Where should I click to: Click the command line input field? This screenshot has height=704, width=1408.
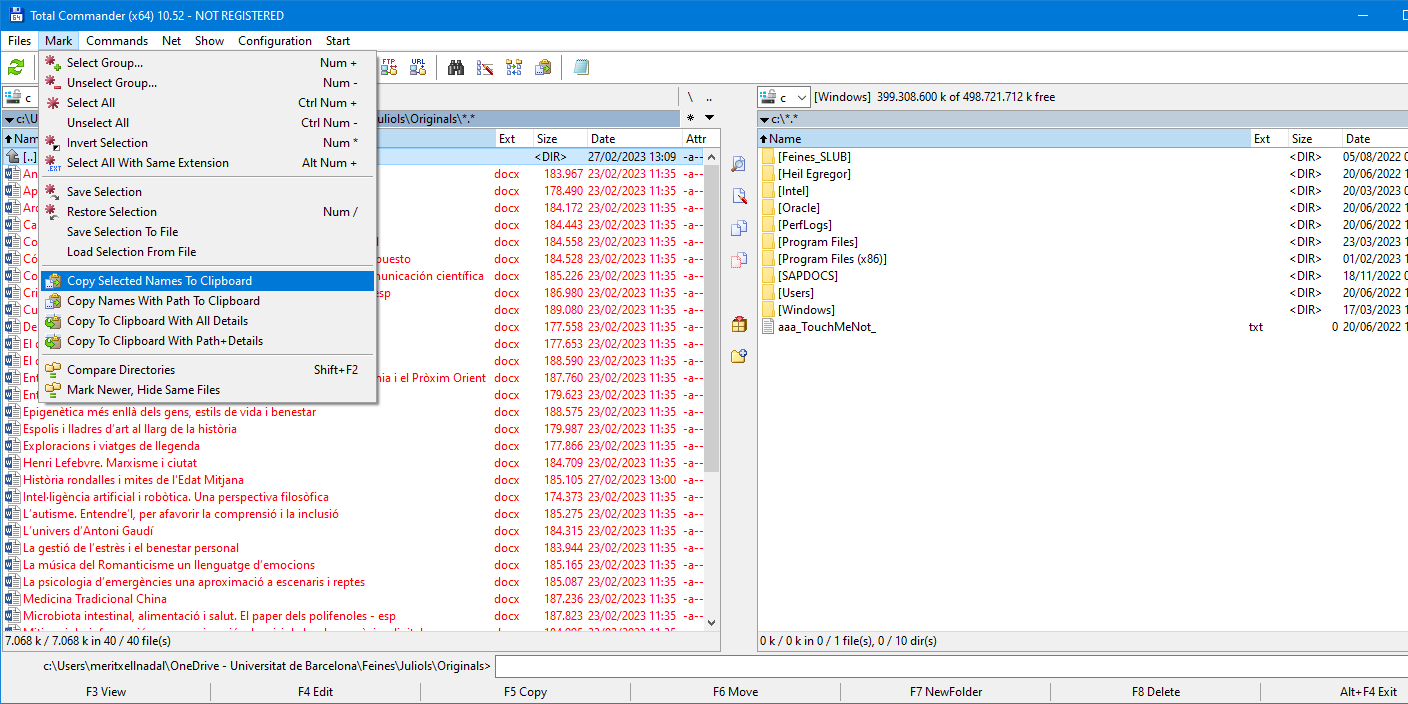950,666
